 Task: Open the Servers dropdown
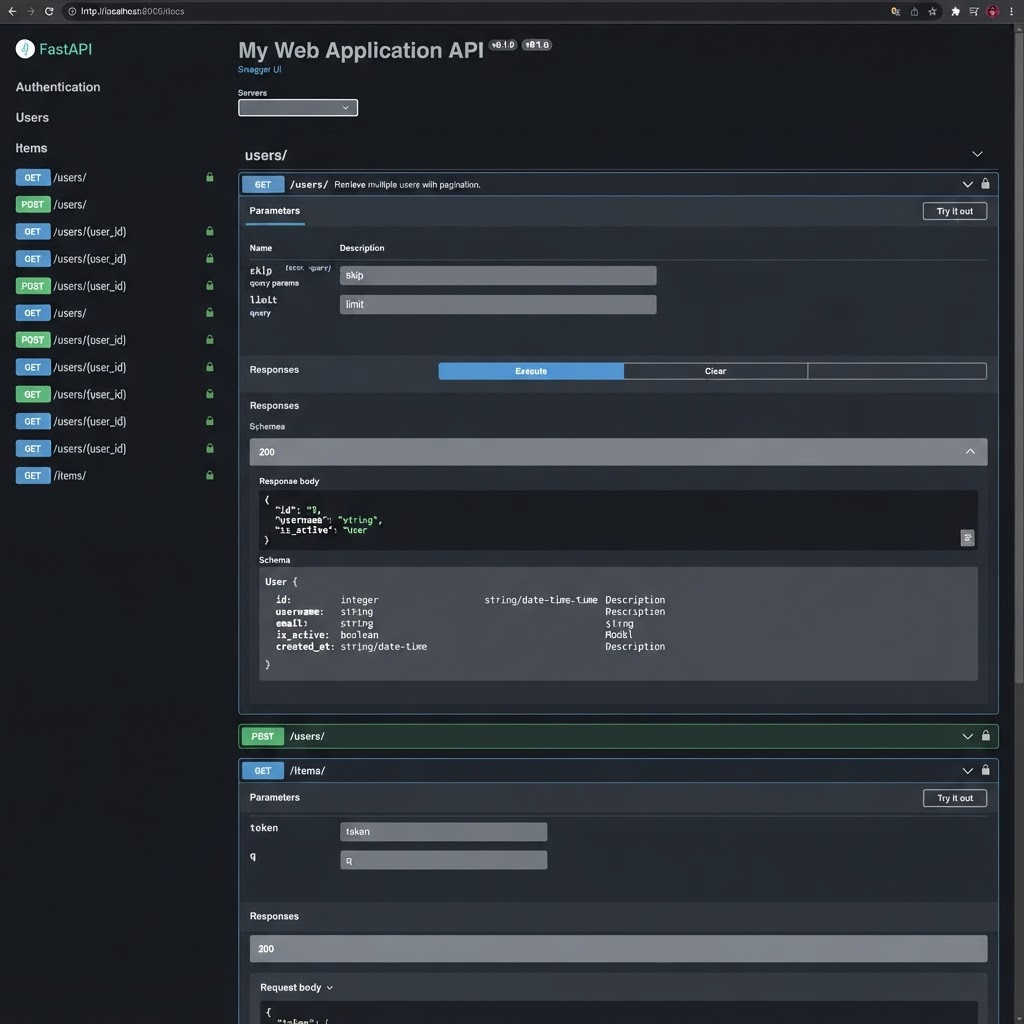click(x=298, y=108)
